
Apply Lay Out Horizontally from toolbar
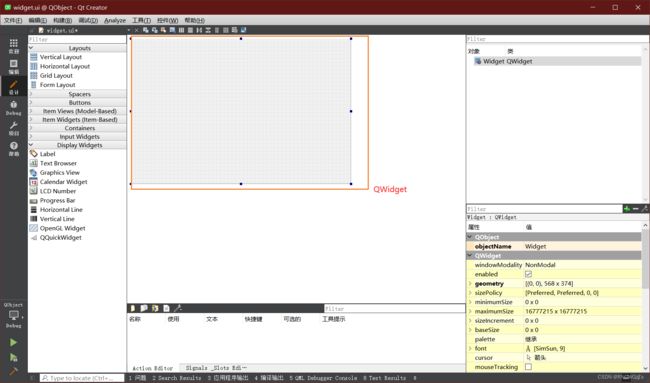(x=181, y=30)
